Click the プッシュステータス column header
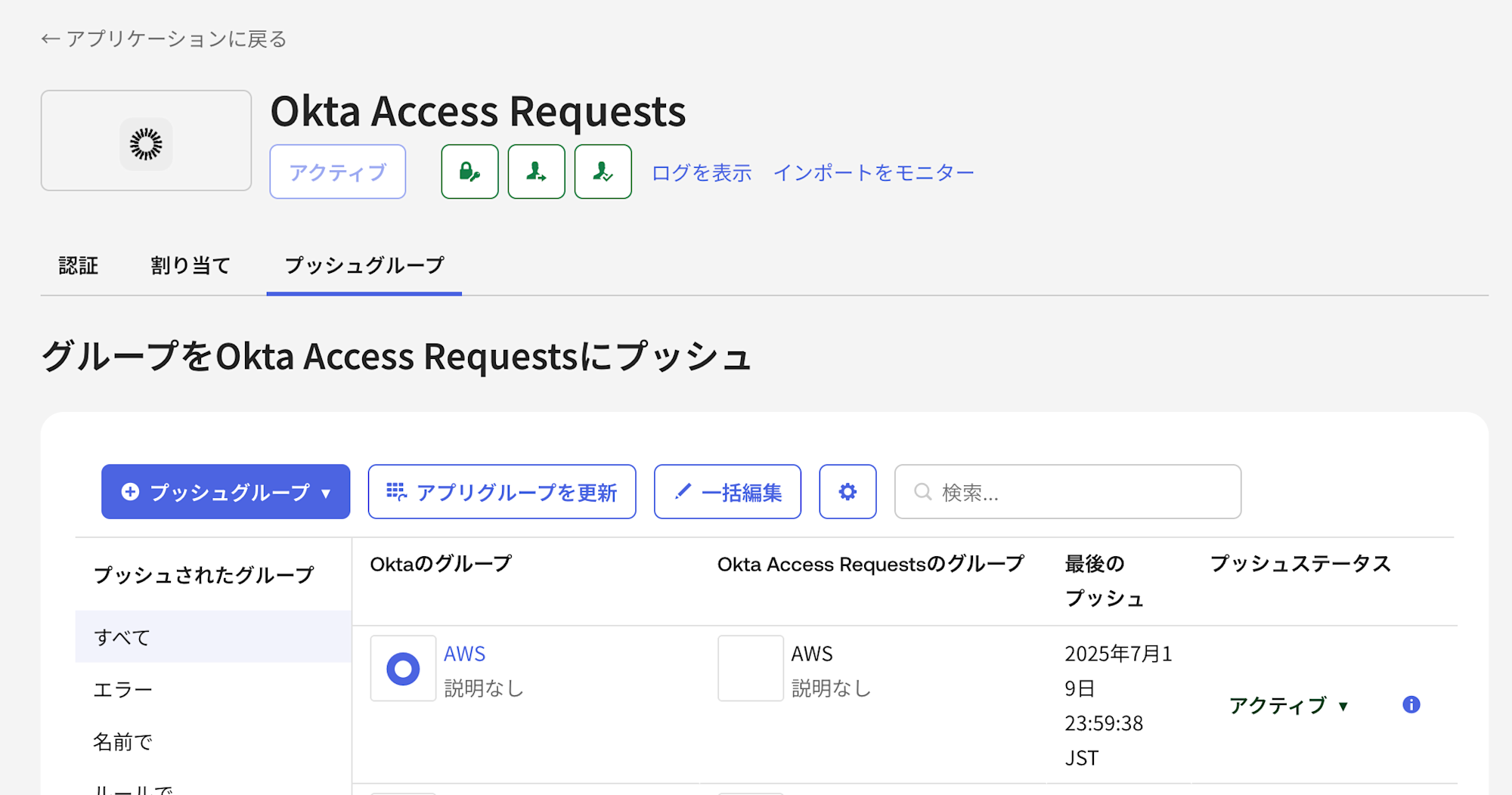1512x795 pixels. click(1300, 564)
